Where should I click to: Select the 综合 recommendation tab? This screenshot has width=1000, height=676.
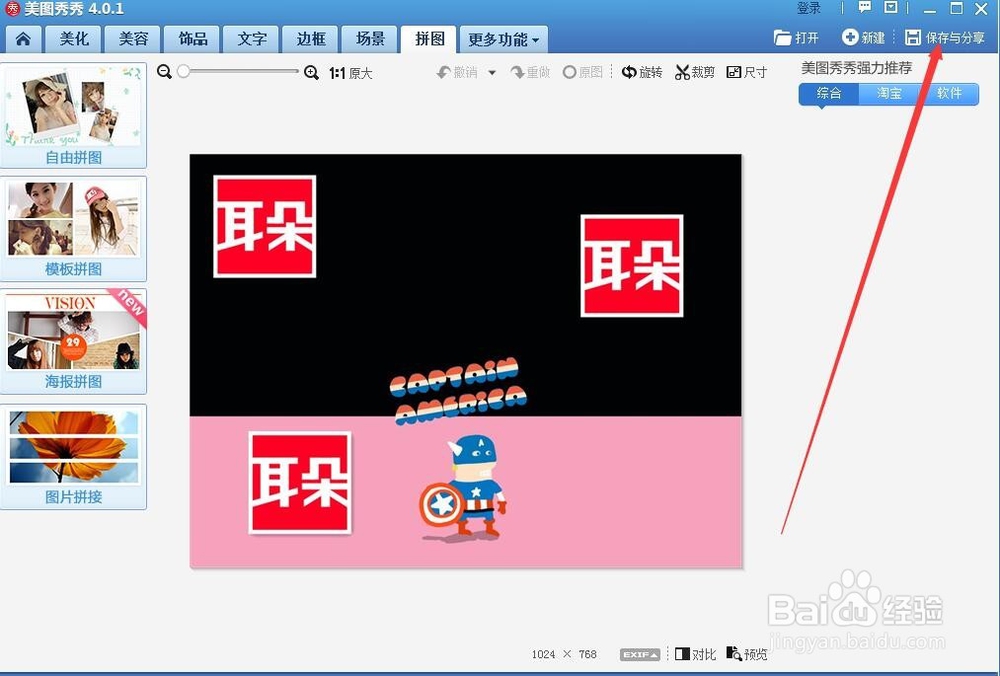coord(828,94)
